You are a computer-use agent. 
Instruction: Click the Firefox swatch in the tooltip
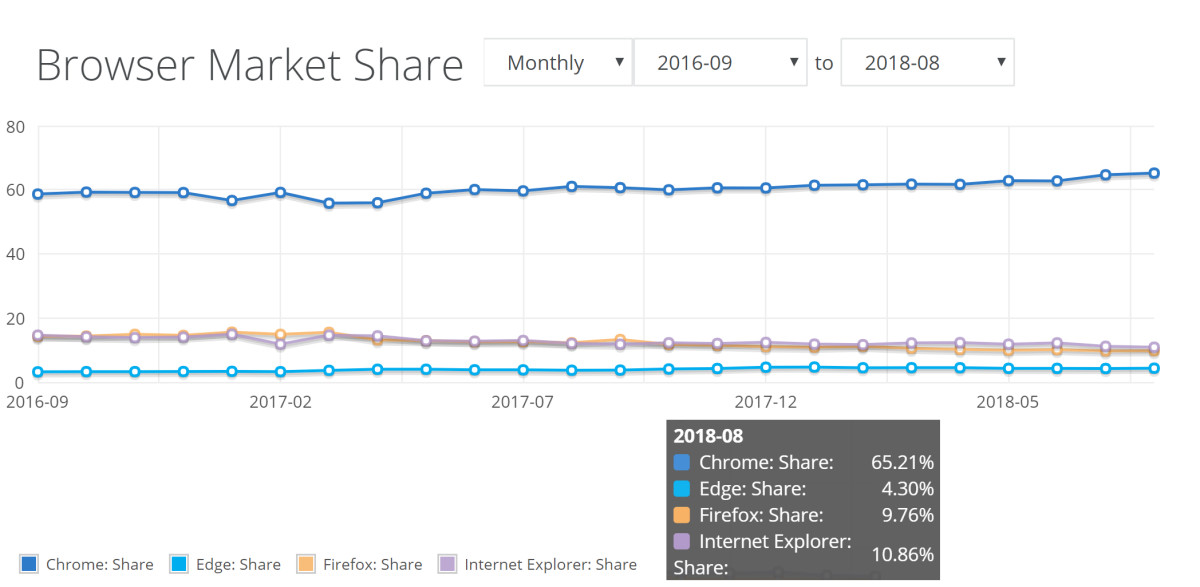pyautogui.click(x=681, y=514)
